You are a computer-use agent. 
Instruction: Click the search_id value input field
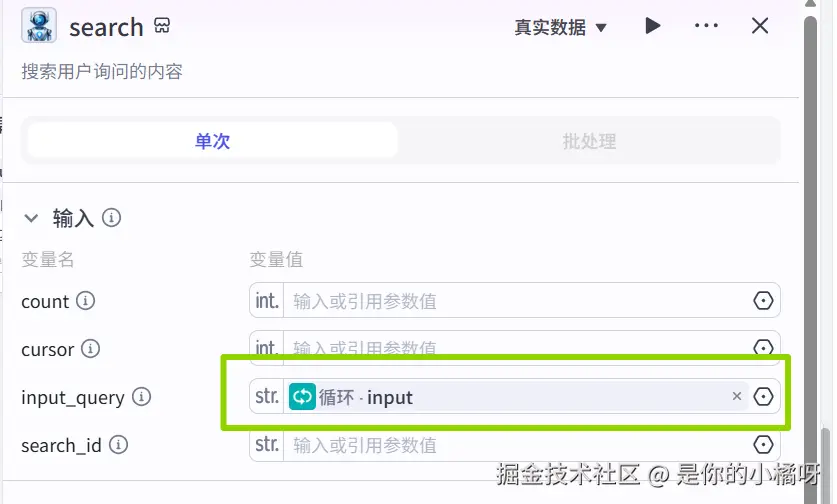coord(516,445)
